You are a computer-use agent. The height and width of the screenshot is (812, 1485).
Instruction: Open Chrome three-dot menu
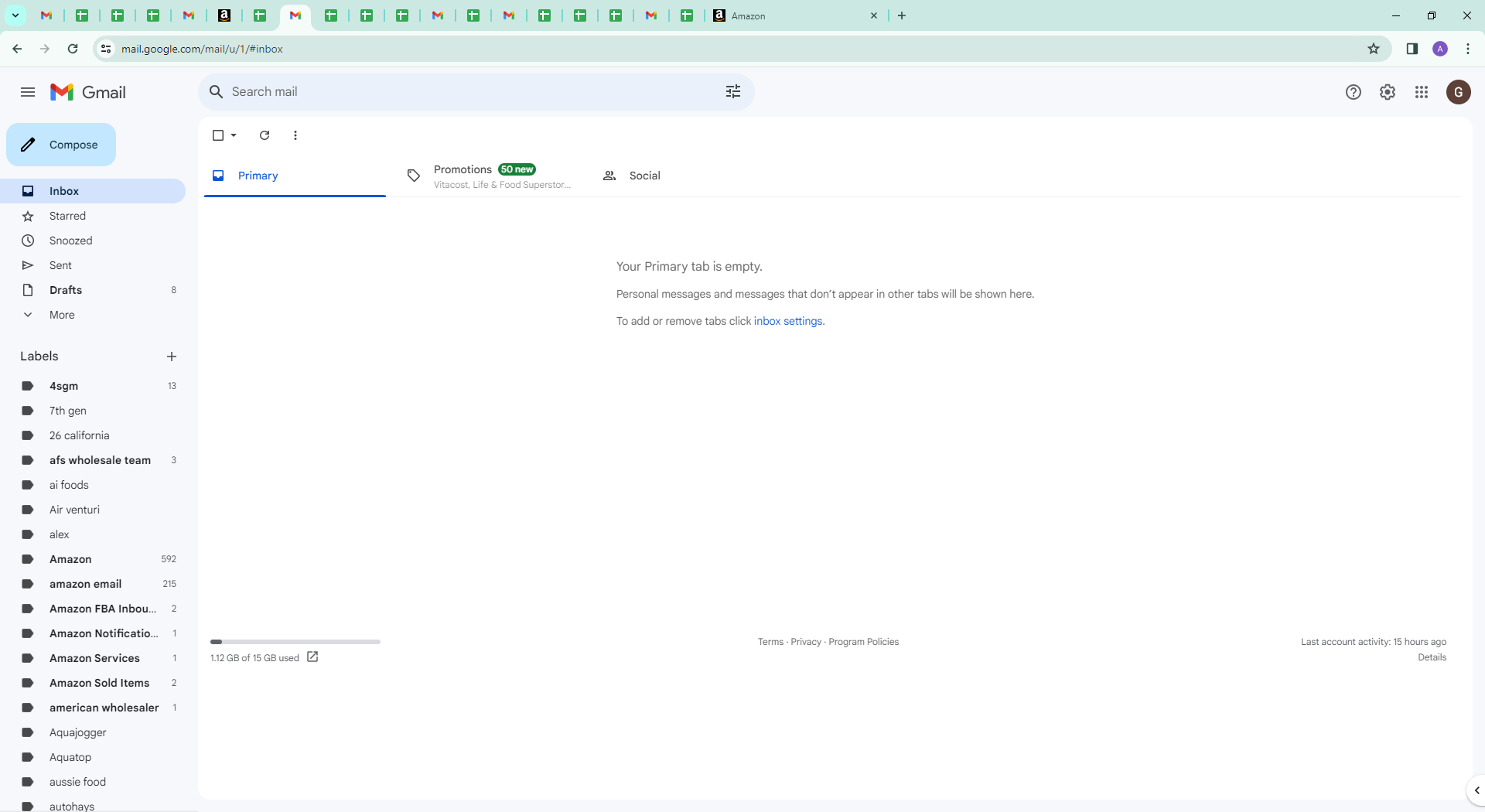[1468, 49]
